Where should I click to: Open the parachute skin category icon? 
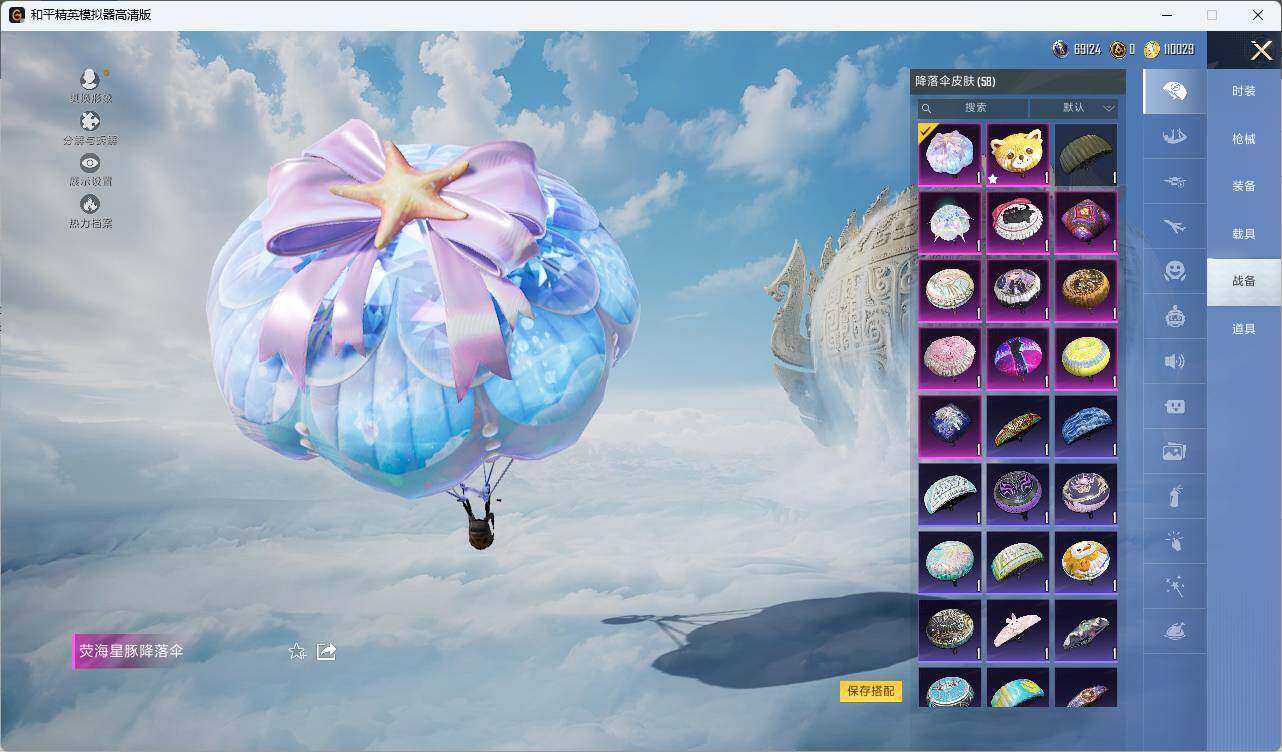[1175, 91]
